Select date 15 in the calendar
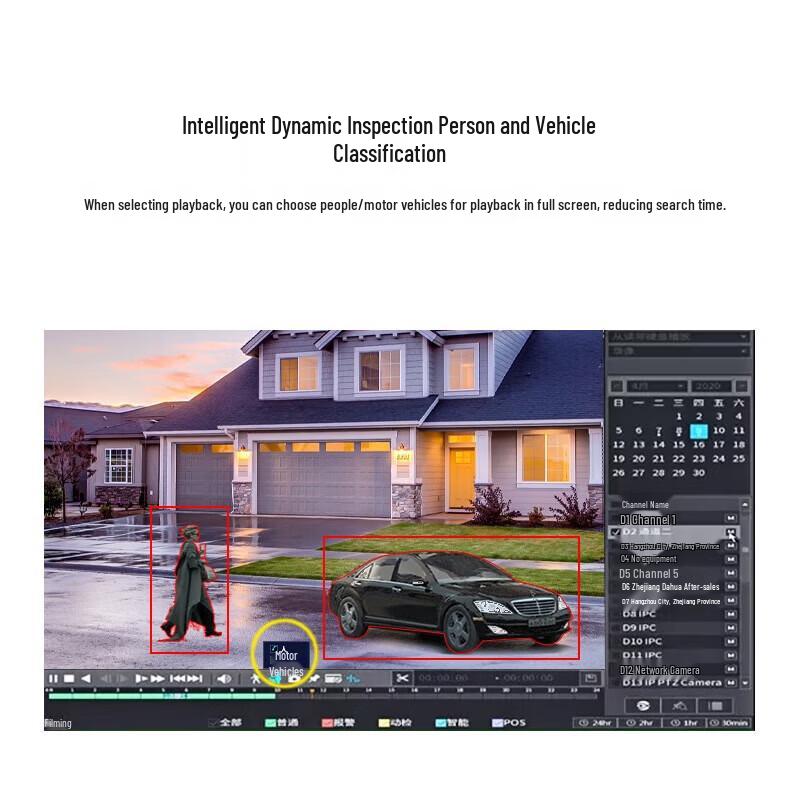The height and width of the screenshot is (800, 800). [679, 445]
